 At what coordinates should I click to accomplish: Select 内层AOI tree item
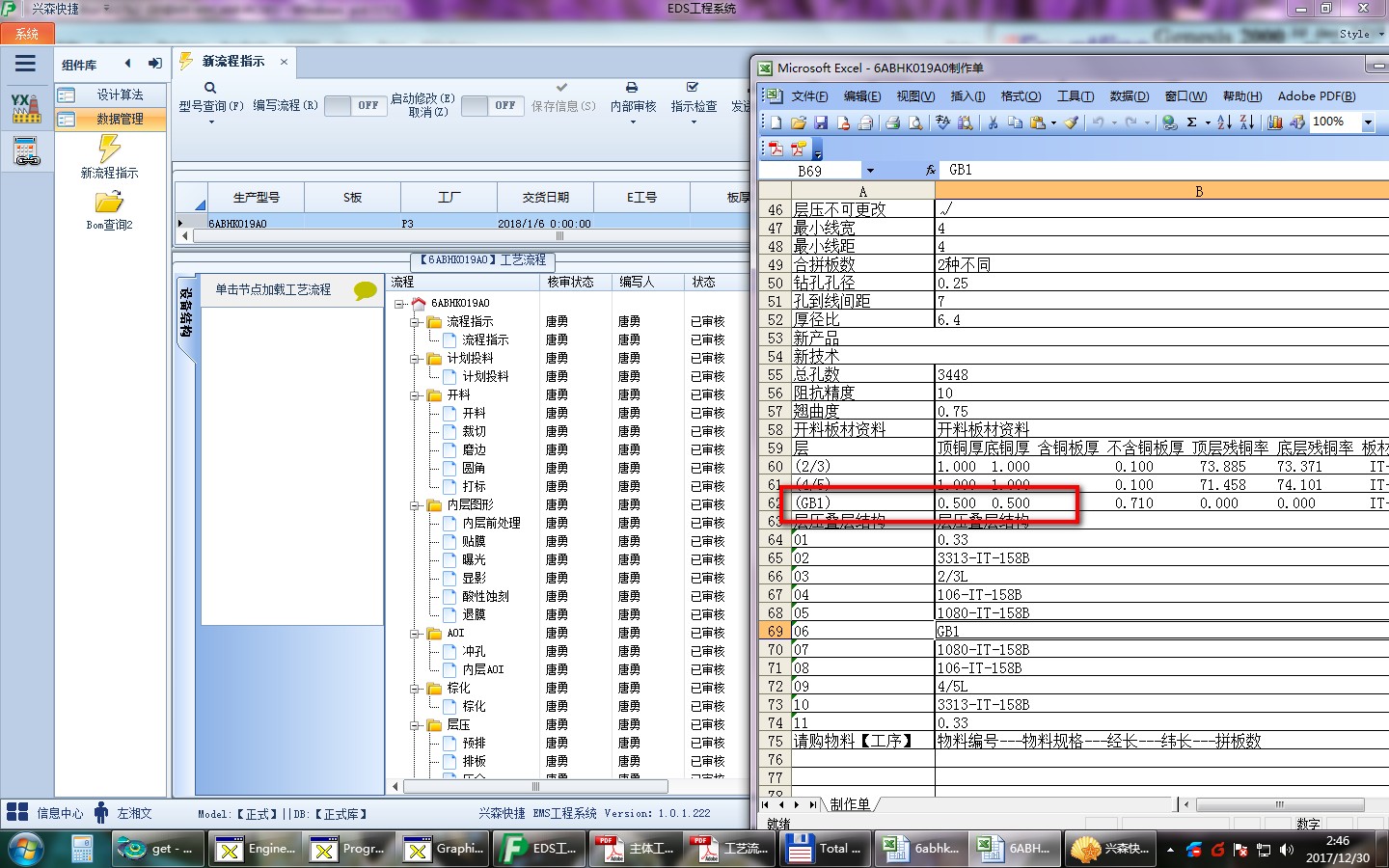[x=483, y=670]
